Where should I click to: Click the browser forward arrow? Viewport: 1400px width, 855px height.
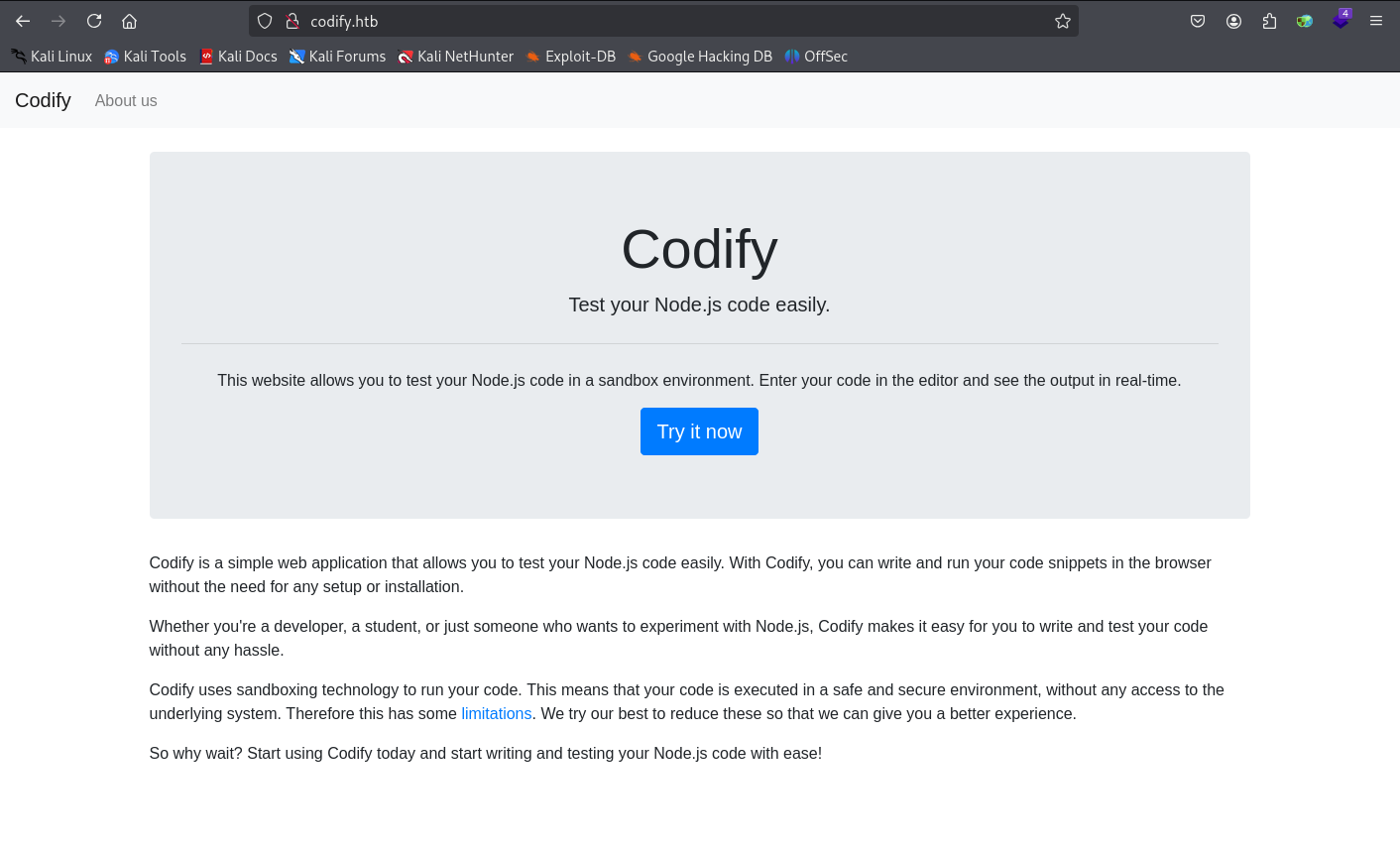(x=58, y=21)
